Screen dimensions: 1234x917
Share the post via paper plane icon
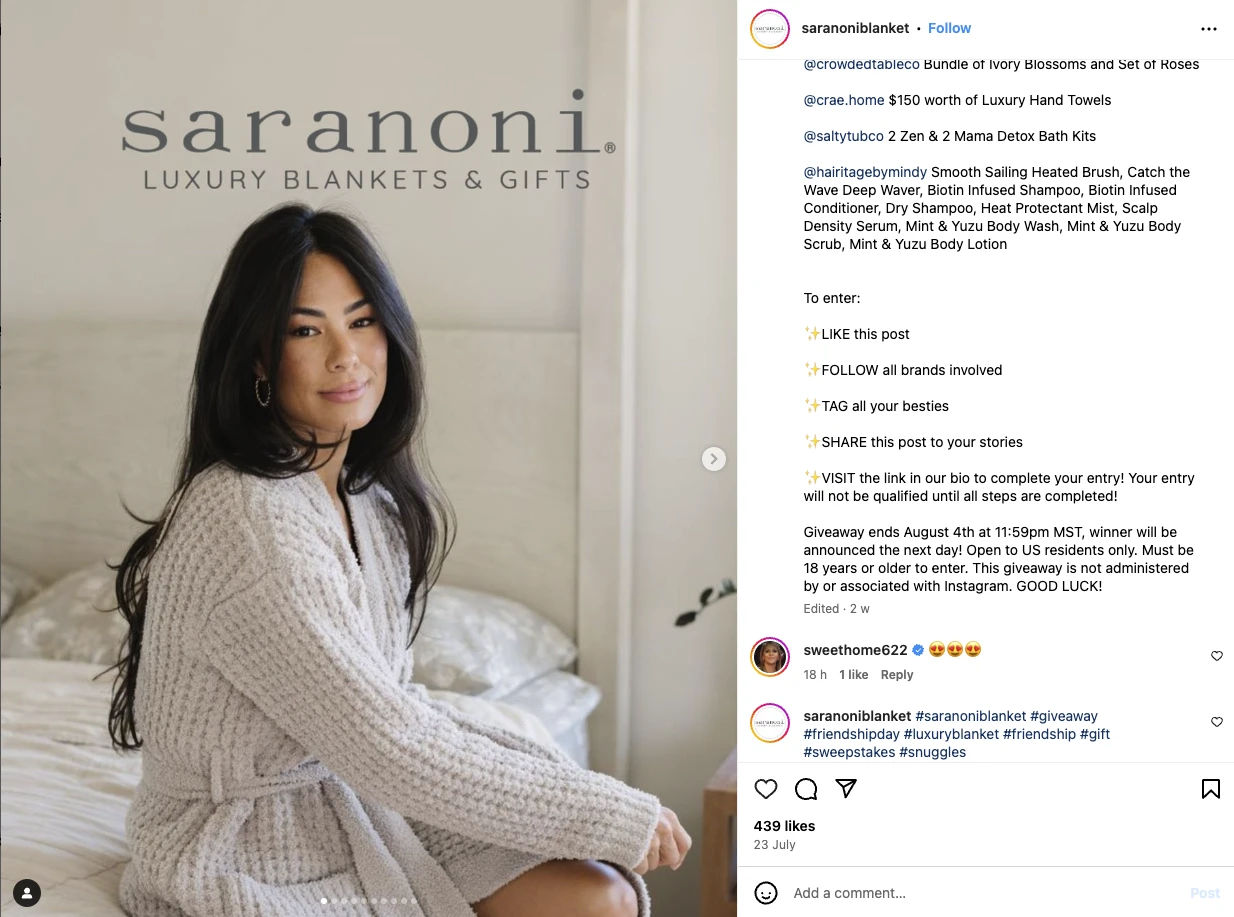[x=846, y=789]
